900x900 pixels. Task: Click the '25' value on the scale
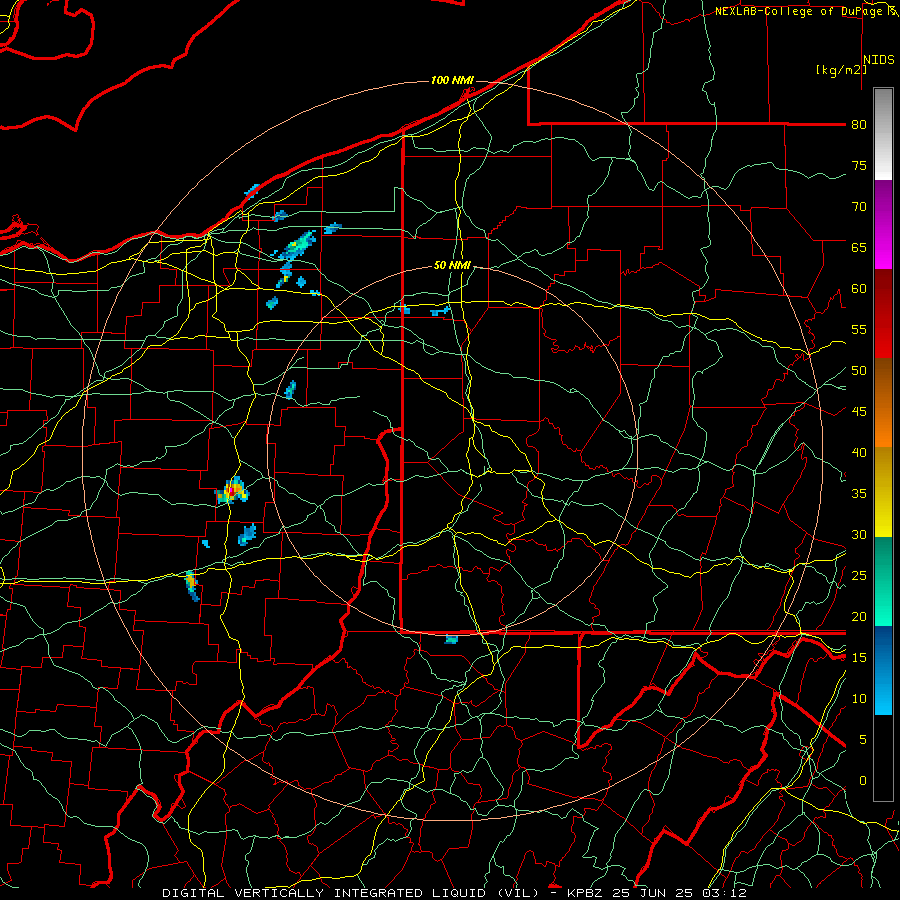coord(859,575)
